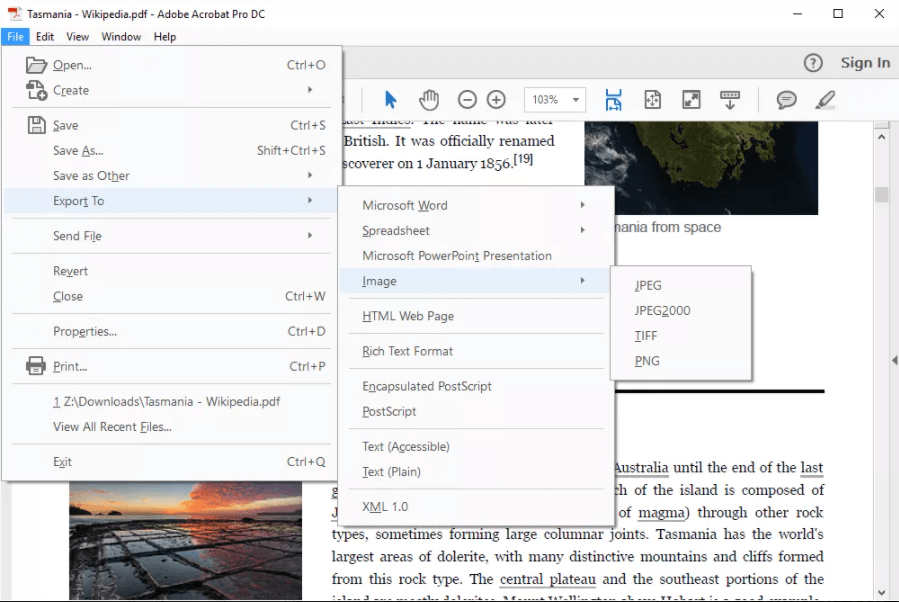Expand the tools pane side arrow
The image size is (899, 602).
click(x=894, y=361)
